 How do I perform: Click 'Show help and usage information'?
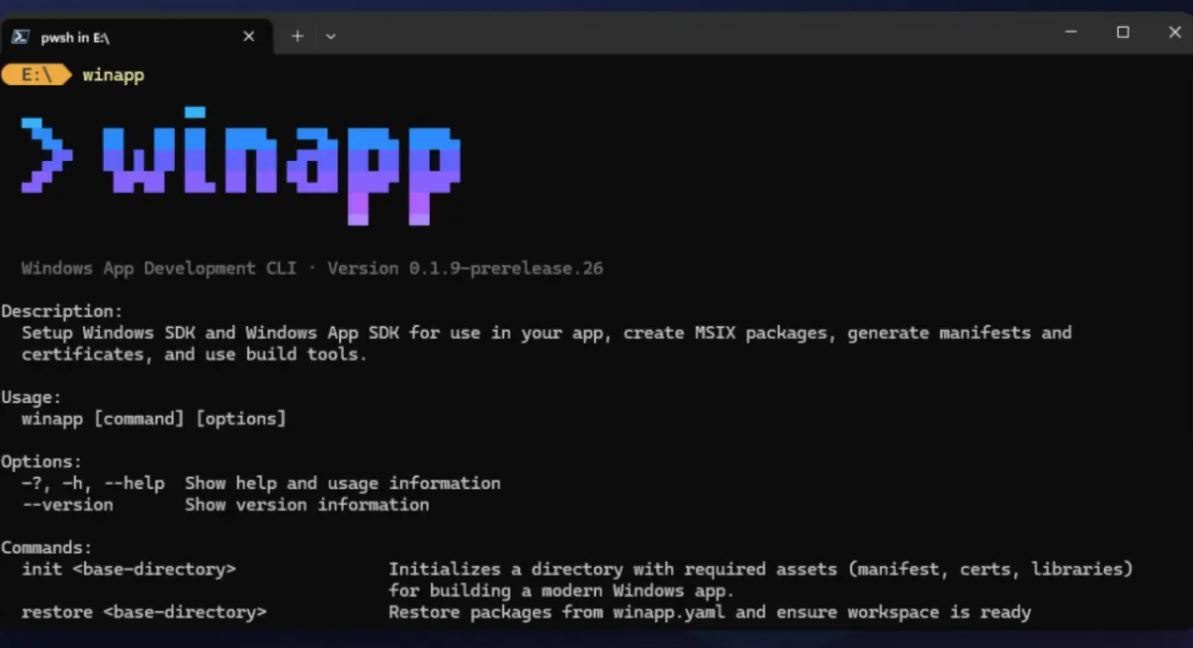[x=343, y=484]
